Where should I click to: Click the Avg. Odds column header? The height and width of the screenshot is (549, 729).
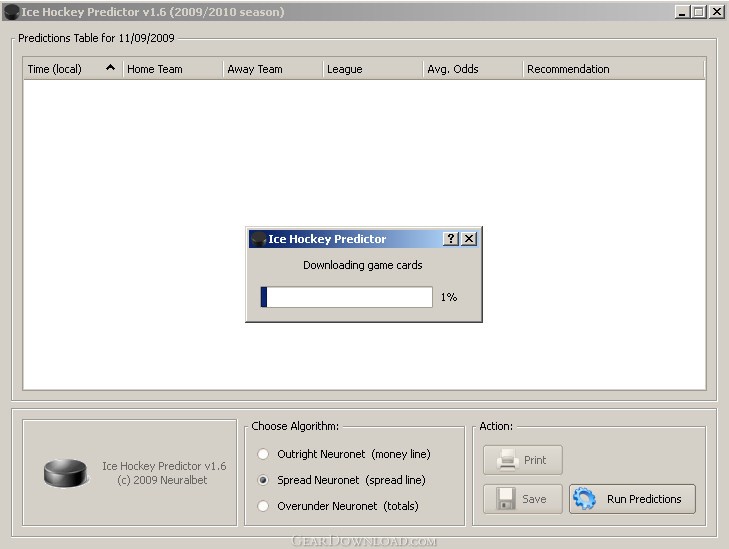click(x=472, y=69)
